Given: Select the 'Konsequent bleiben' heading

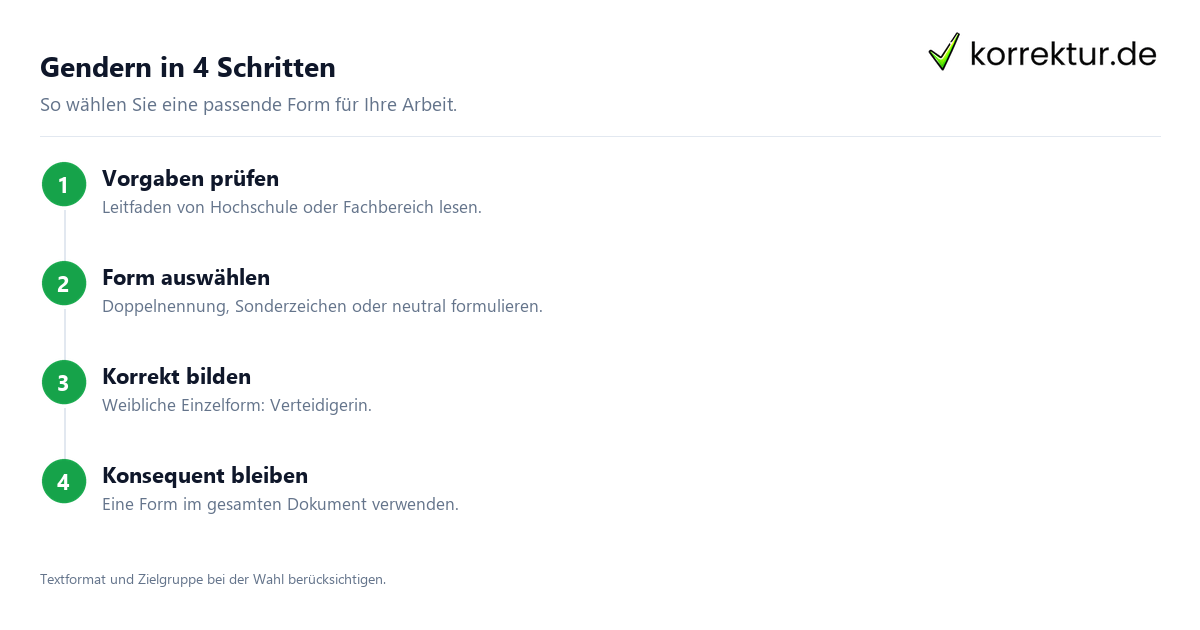Looking at the screenshot, I should coord(205,476).
